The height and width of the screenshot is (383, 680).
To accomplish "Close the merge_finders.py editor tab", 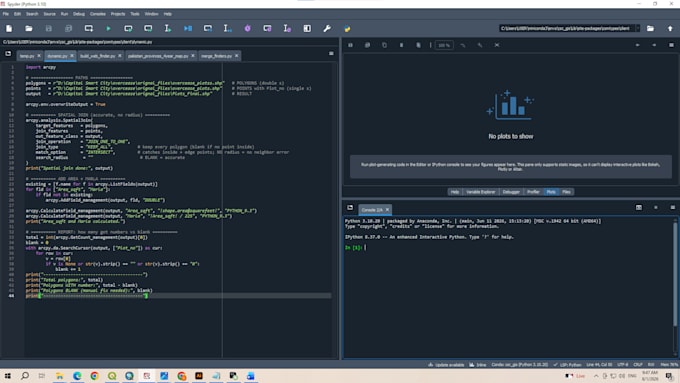I will (x=236, y=56).
